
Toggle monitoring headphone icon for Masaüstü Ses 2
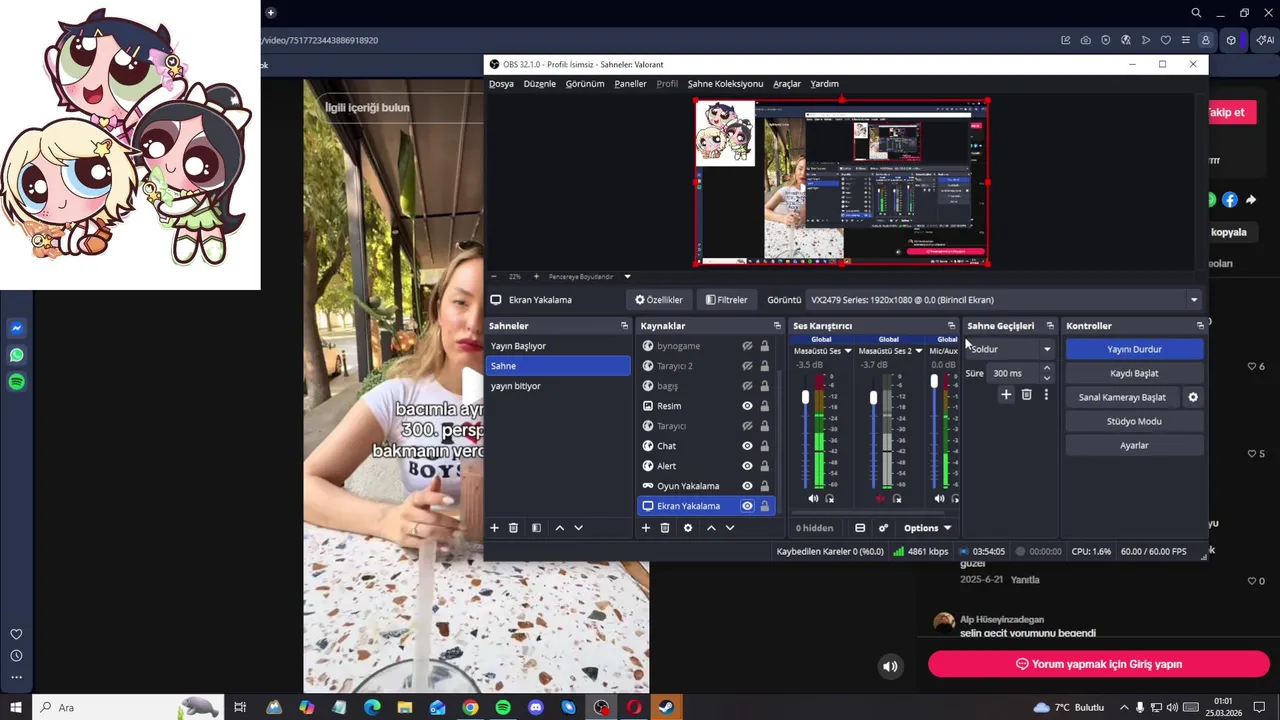(x=896, y=498)
